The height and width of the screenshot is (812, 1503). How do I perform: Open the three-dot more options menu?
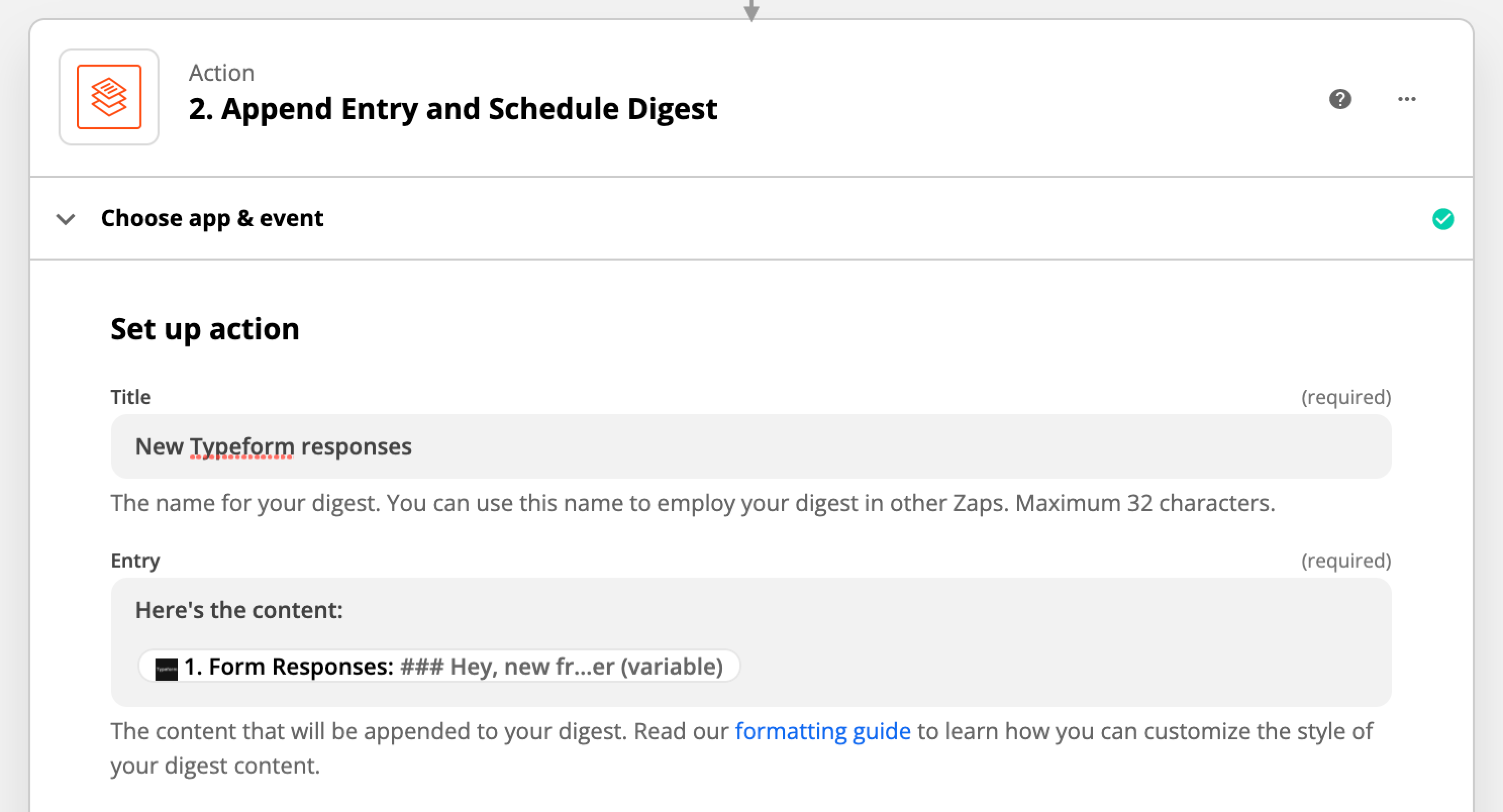pos(1406,99)
